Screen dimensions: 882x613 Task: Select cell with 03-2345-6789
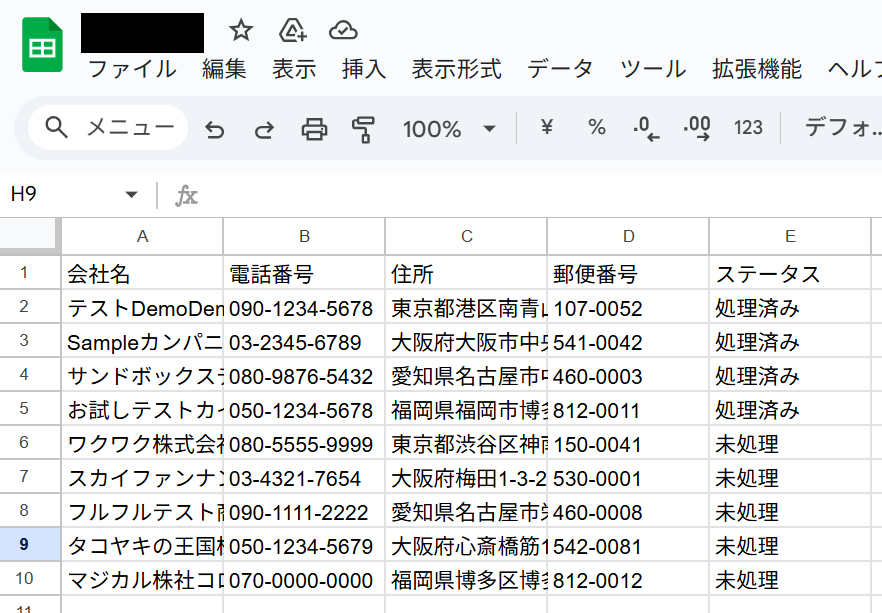(304, 341)
